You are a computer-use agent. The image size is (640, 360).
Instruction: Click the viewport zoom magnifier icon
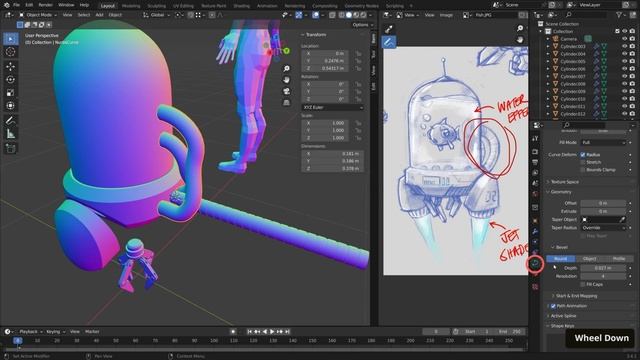(287, 69)
